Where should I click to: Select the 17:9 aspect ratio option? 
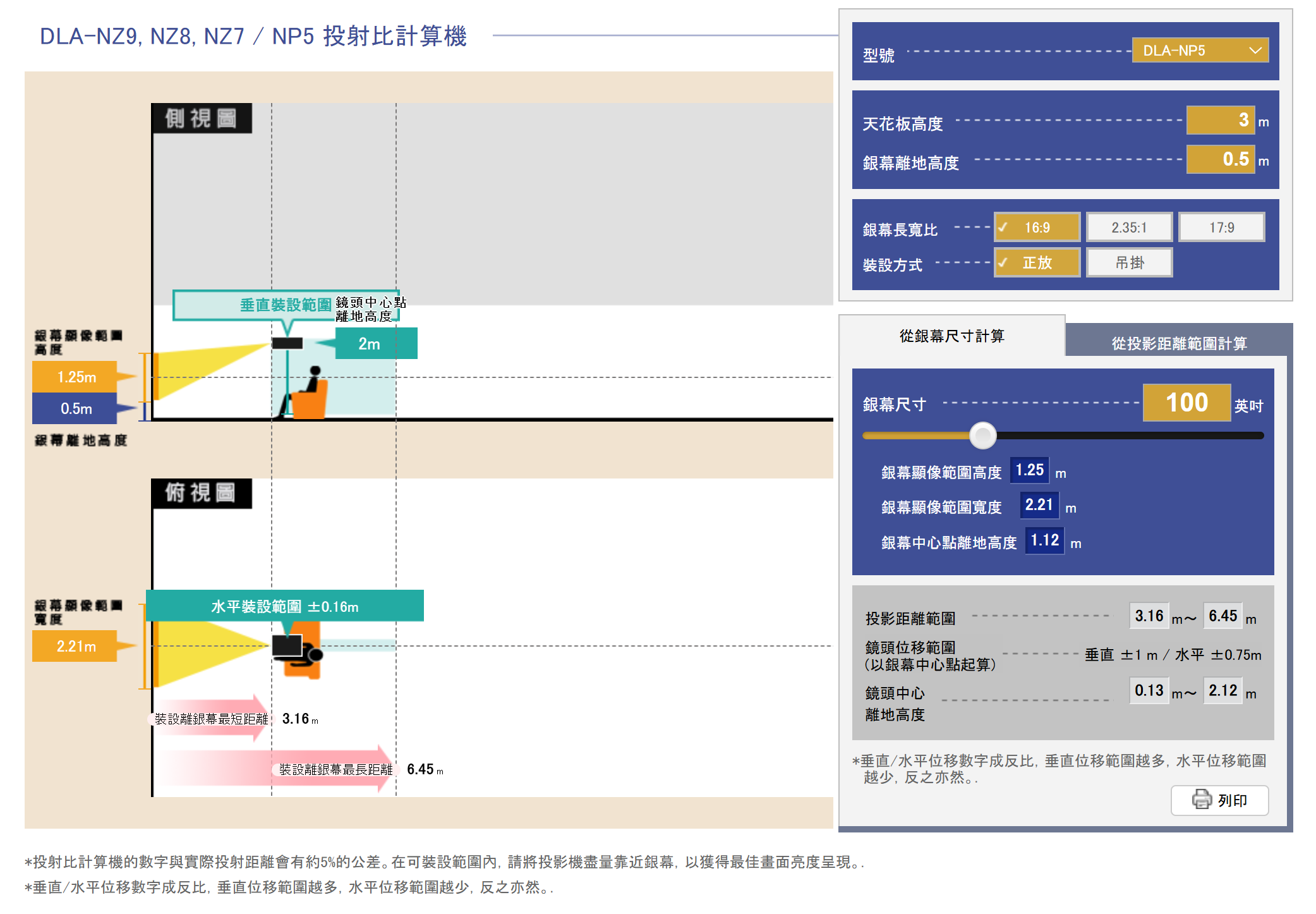(x=1221, y=228)
